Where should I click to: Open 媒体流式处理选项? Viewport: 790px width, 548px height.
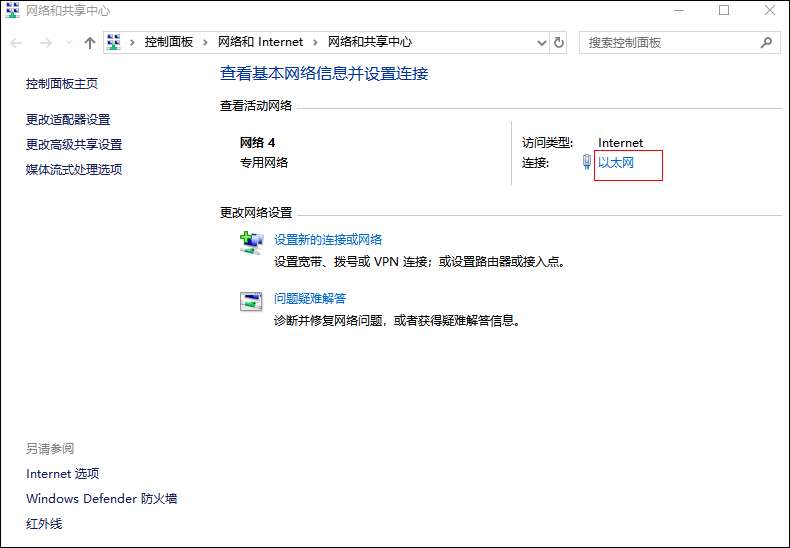(x=74, y=170)
